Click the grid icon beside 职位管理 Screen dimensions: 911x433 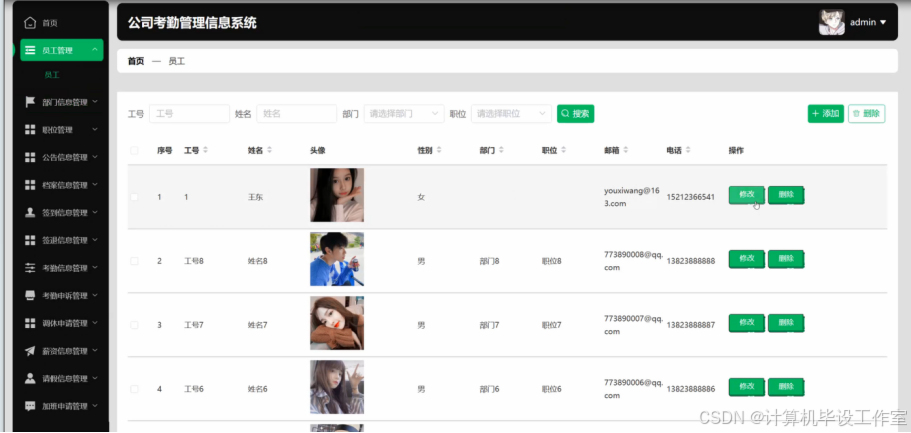coord(30,130)
